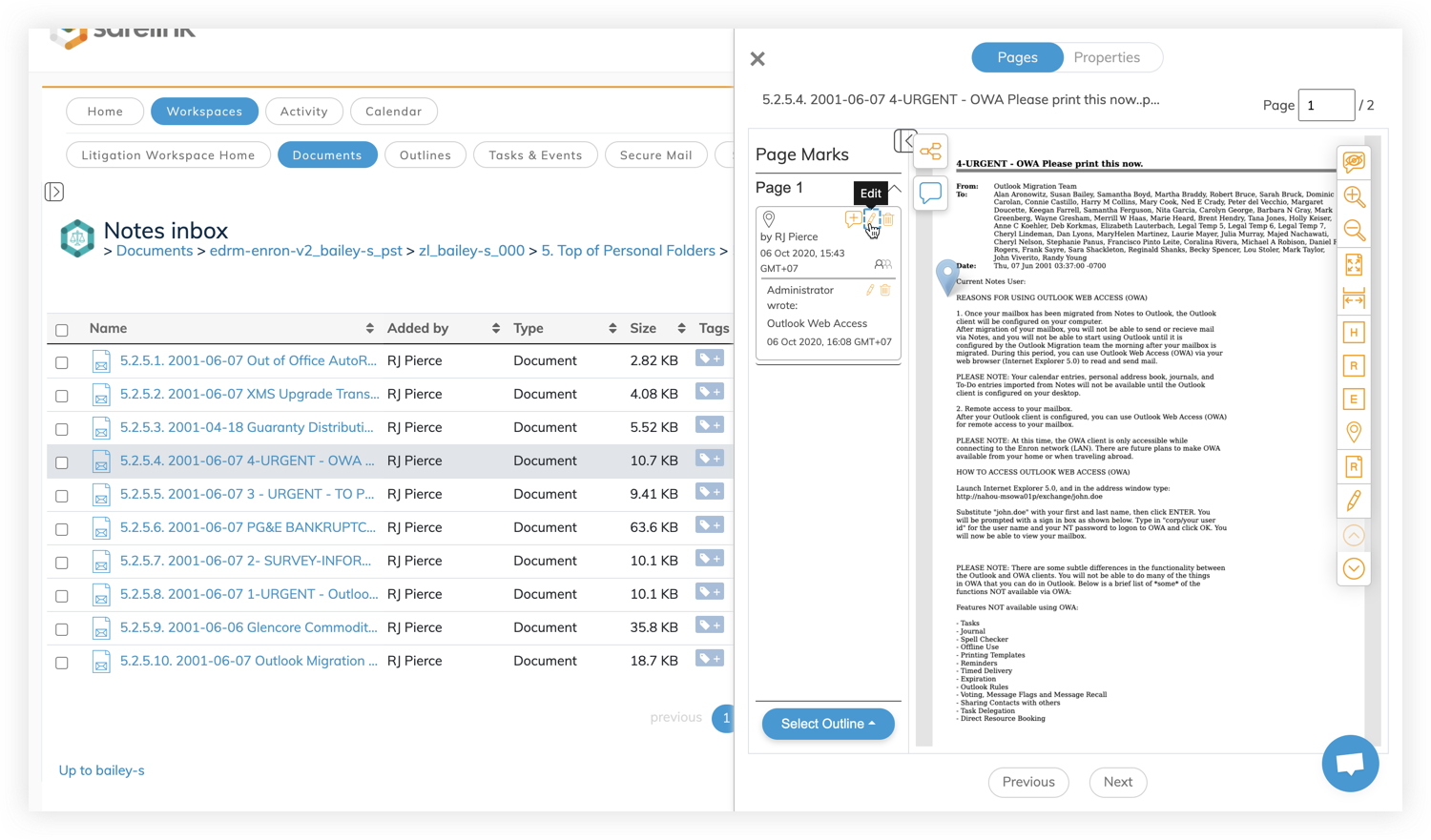Collapse the Page 1 marks section
The width and height of the screenshot is (1431, 840).
pos(895,188)
